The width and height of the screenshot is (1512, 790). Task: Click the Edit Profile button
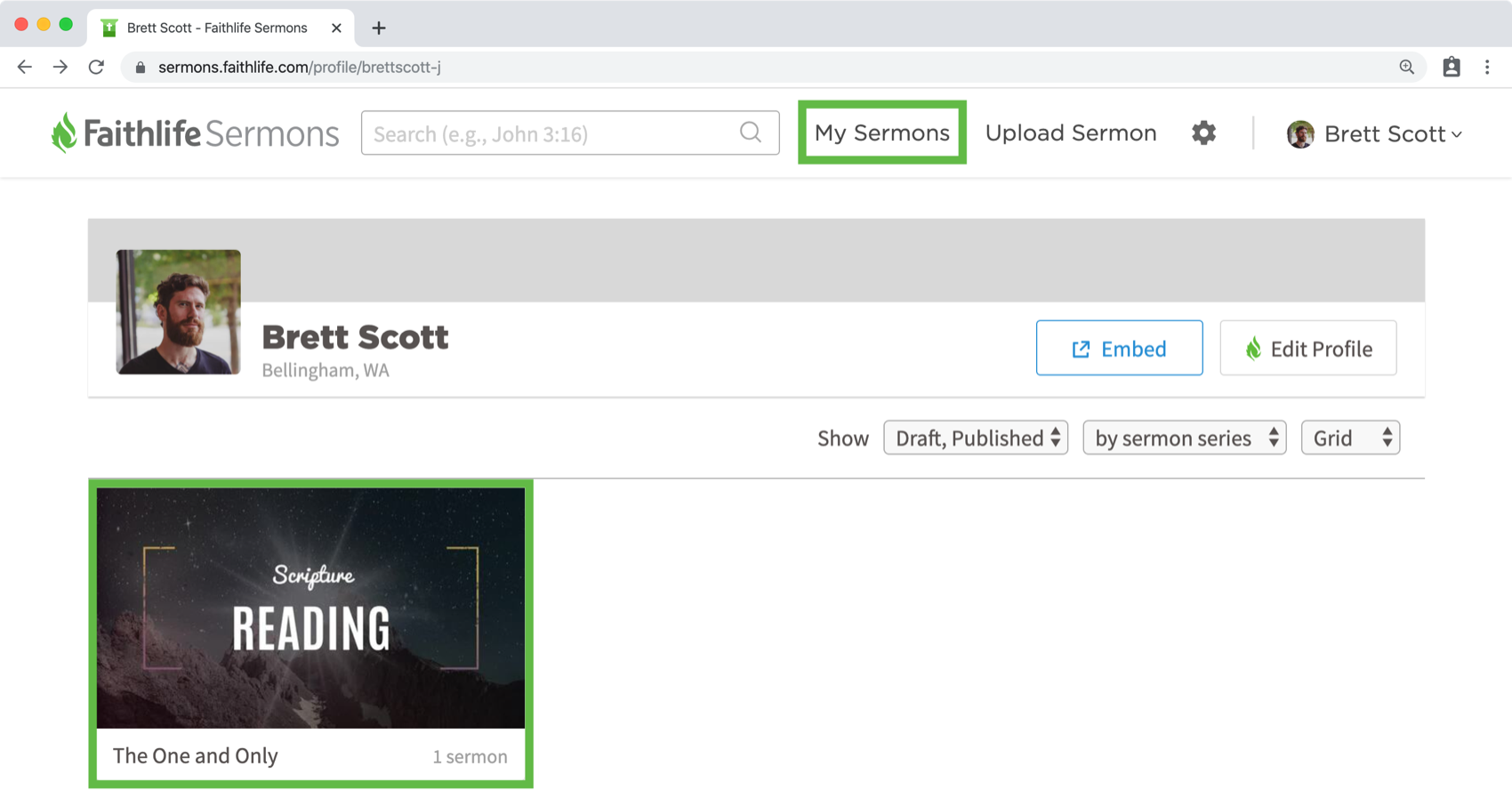1307,348
